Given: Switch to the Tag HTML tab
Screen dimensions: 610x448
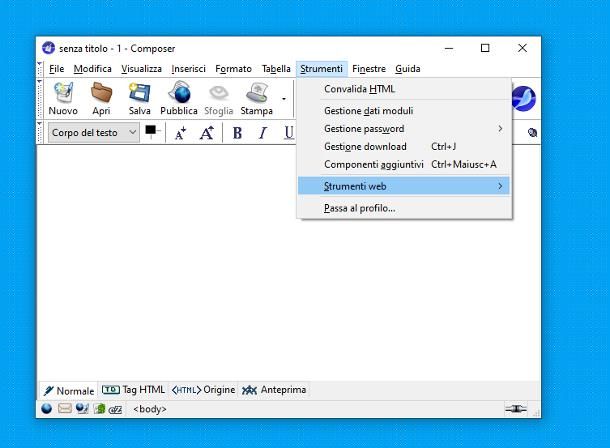Looking at the screenshot, I should pos(133,390).
